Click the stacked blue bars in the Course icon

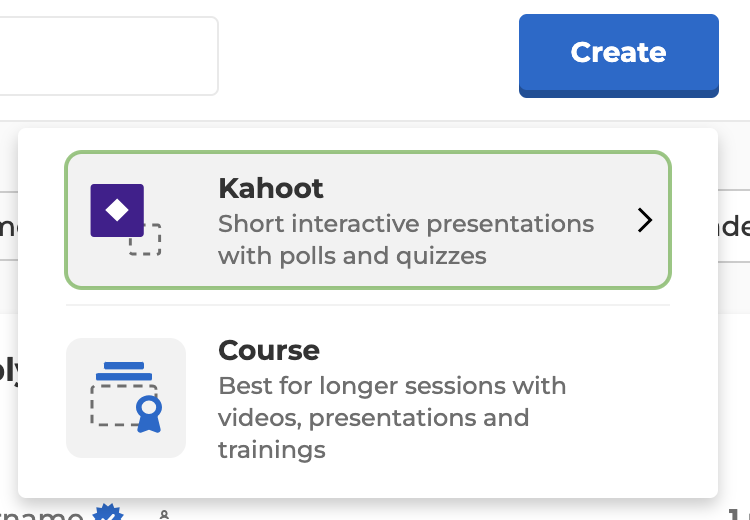(124, 371)
